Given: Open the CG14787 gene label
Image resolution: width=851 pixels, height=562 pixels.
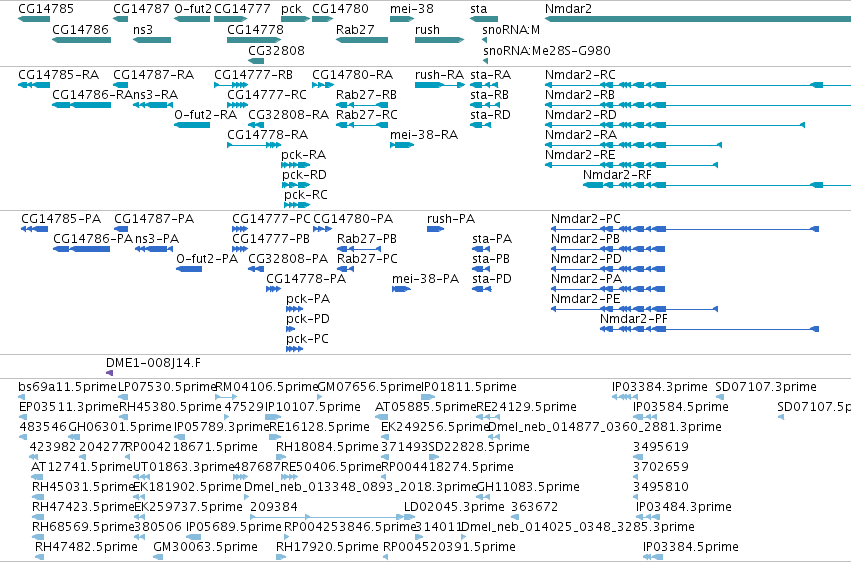Looking at the screenshot, I should click(x=141, y=9).
